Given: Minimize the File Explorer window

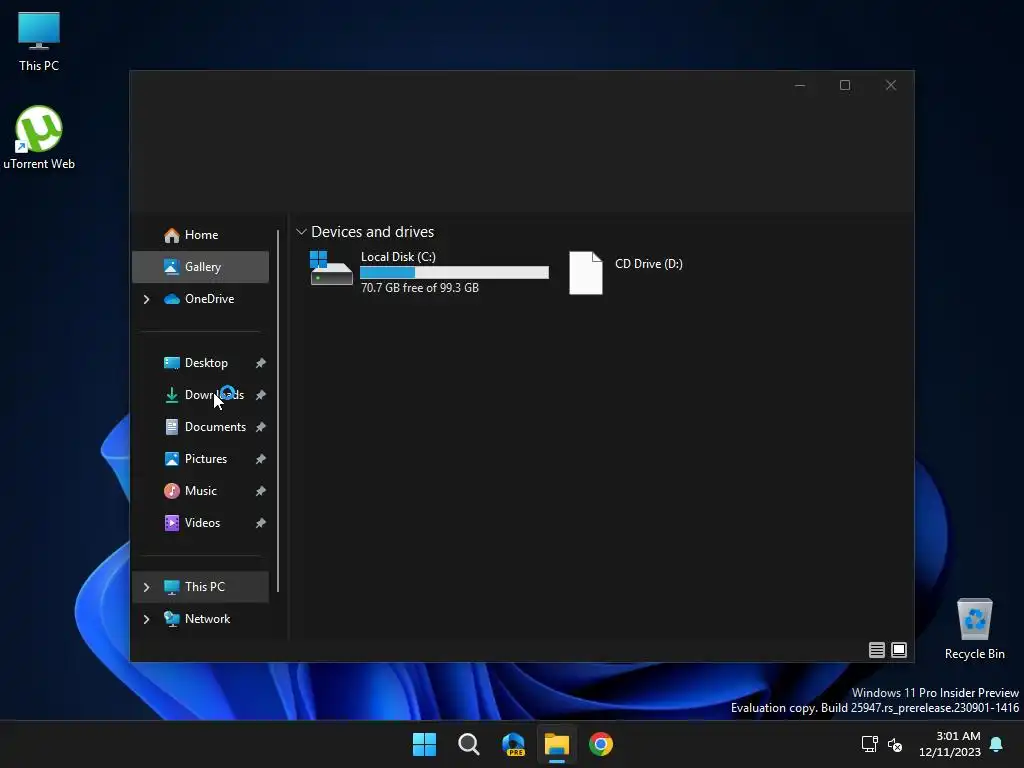Looking at the screenshot, I should pos(800,85).
